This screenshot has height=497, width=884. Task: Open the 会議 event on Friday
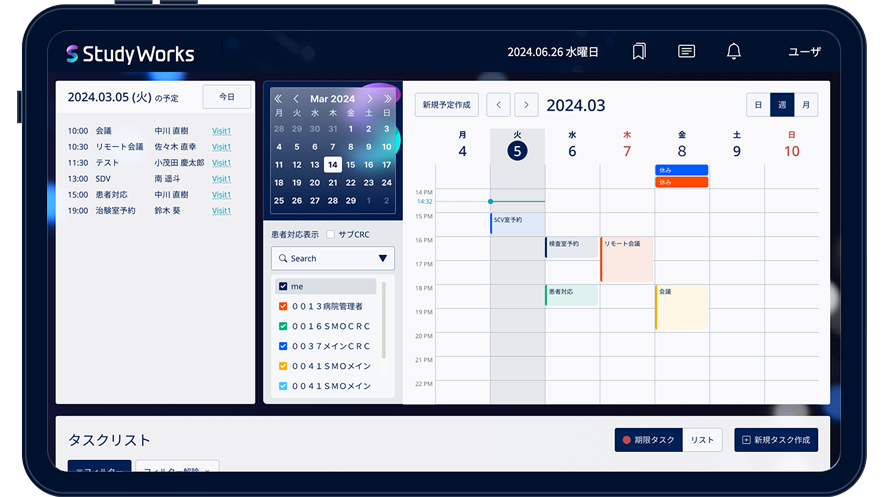(682, 307)
